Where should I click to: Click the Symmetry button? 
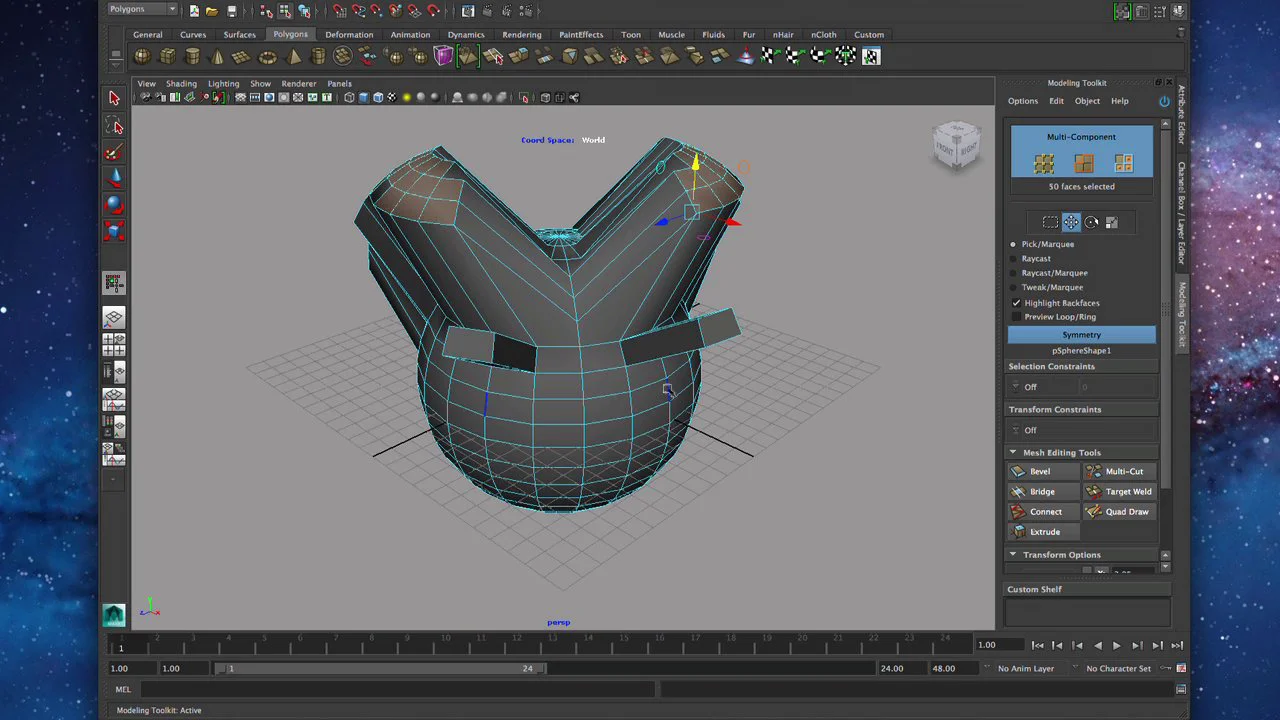pyautogui.click(x=1081, y=334)
